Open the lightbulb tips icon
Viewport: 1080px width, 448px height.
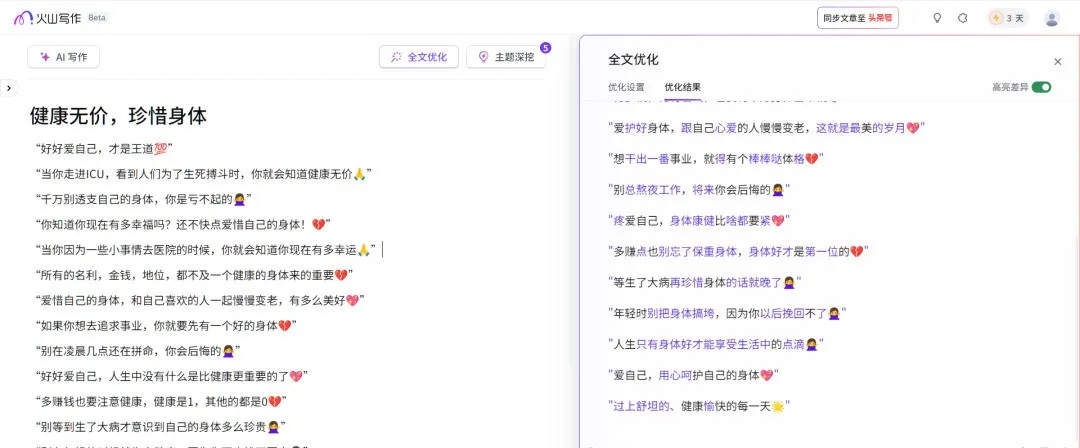(x=937, y=18)
